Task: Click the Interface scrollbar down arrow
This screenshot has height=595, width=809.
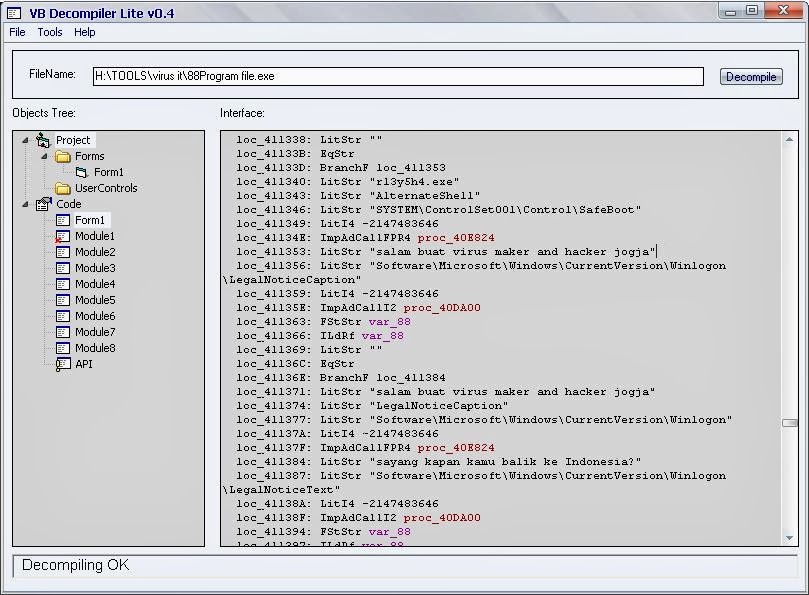Action: pyautogui.click(x=789, y=538)
